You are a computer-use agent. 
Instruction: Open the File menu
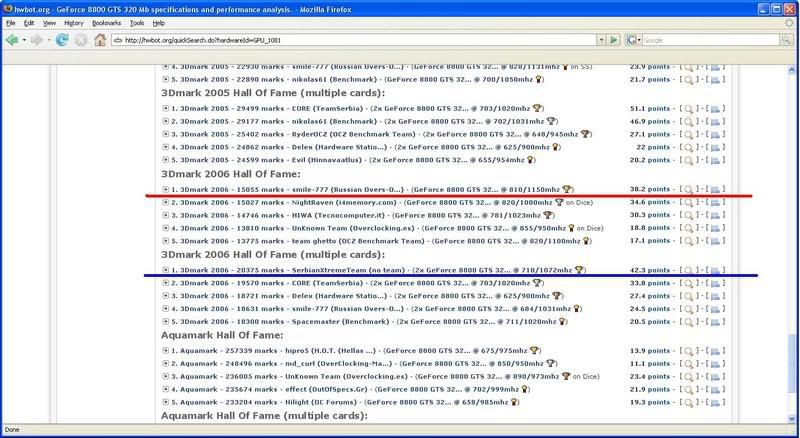(x=11, y=23)
